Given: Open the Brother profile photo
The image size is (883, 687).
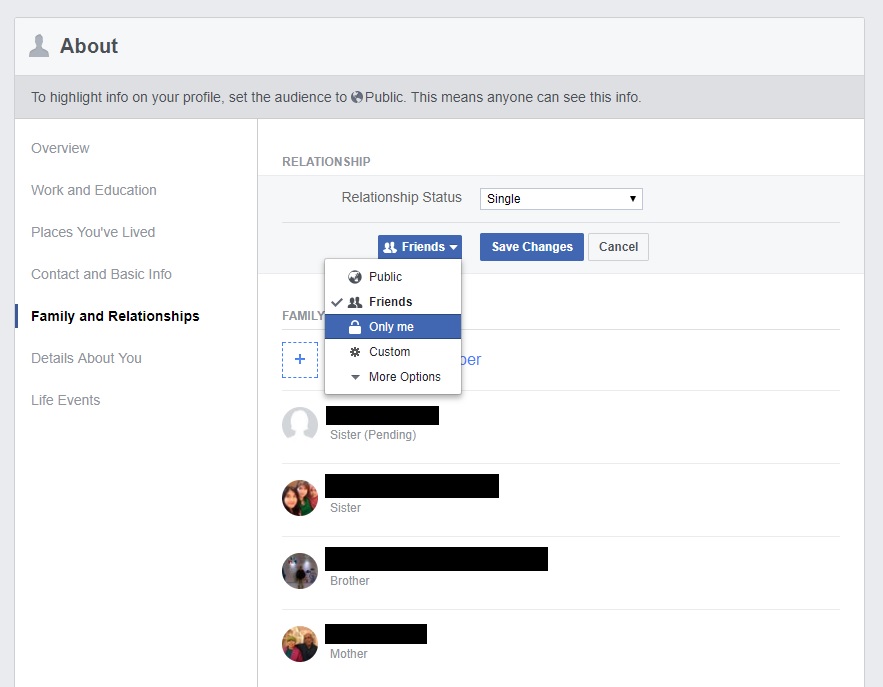Looking at the screenshot, I should point(300,570).
